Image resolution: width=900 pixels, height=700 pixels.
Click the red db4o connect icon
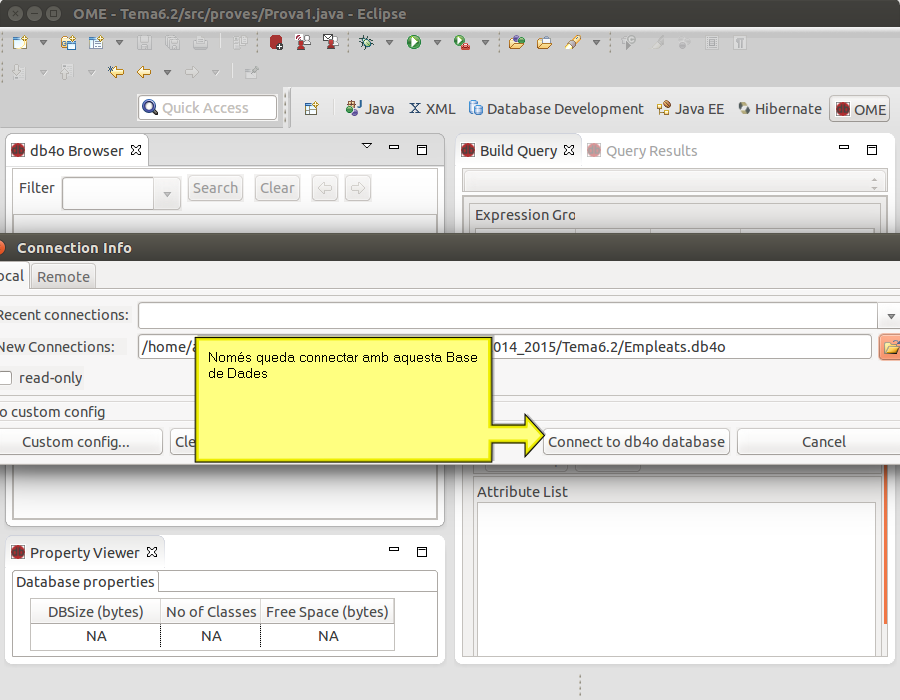click(x=276, y=42)
